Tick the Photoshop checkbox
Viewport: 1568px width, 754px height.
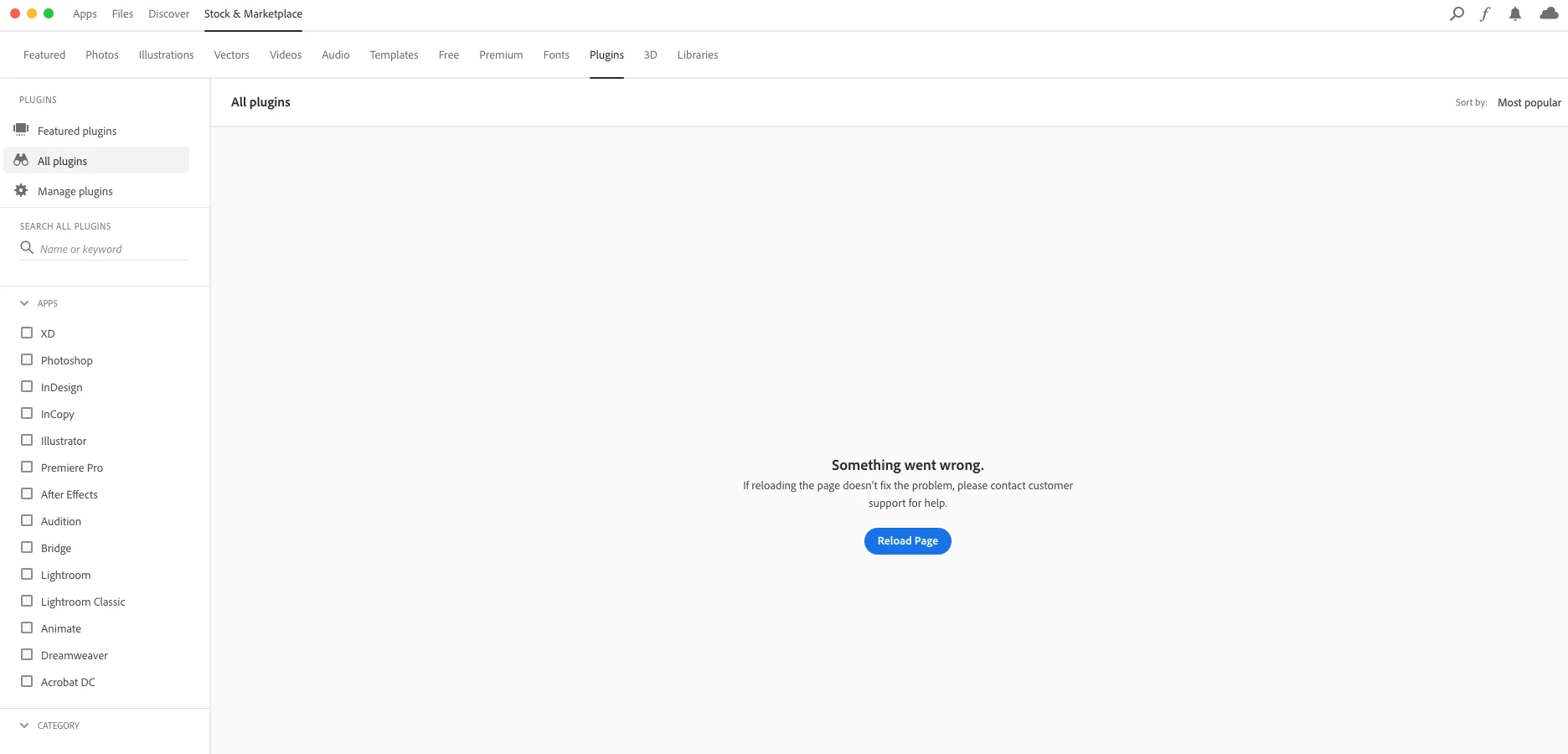pyautogui.click(x=27, y=359)
